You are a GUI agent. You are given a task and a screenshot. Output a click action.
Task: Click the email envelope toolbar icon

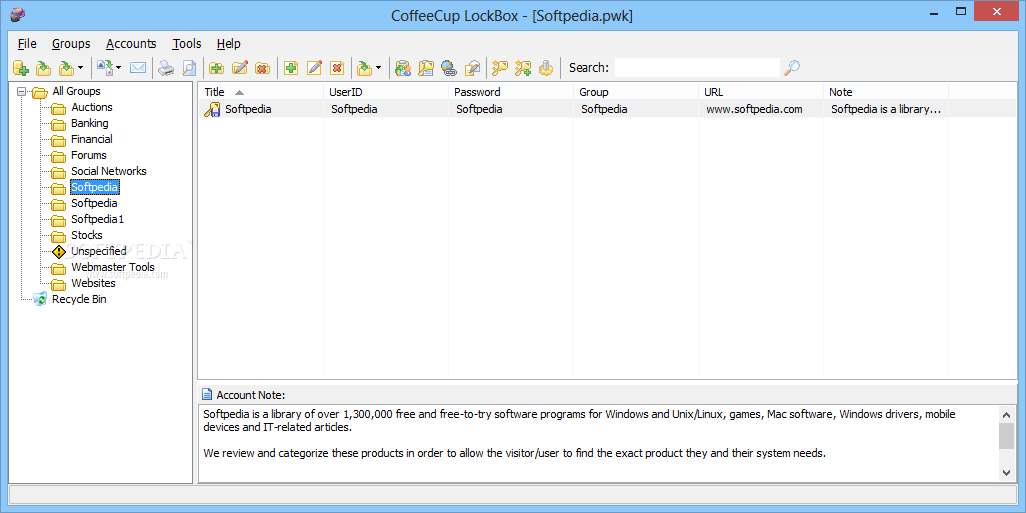(137, 67)
